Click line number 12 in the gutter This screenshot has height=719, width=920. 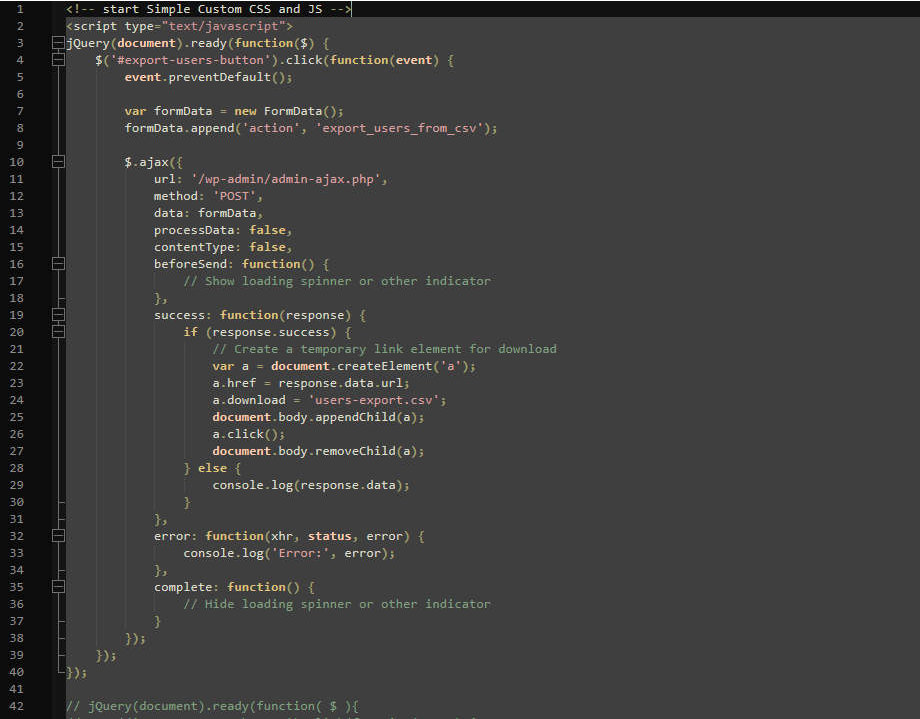coord(17,196)
